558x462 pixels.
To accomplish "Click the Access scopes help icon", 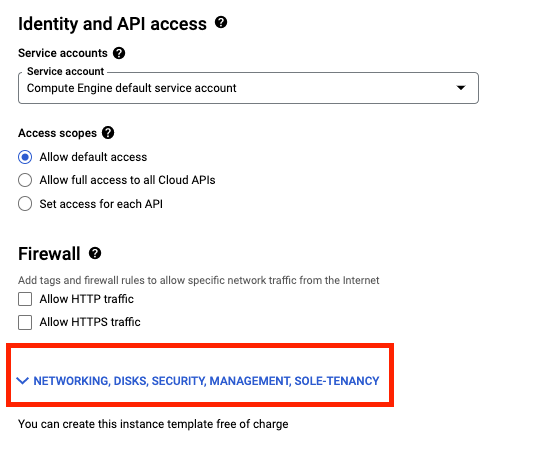I will point(108,133).
